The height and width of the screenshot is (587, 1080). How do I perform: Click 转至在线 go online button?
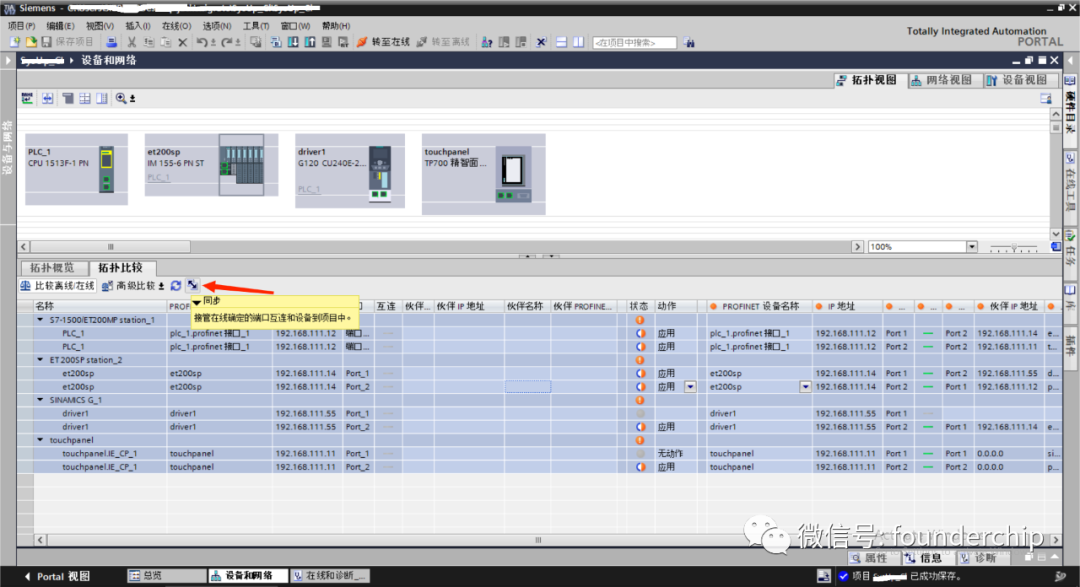coord(383,42)
